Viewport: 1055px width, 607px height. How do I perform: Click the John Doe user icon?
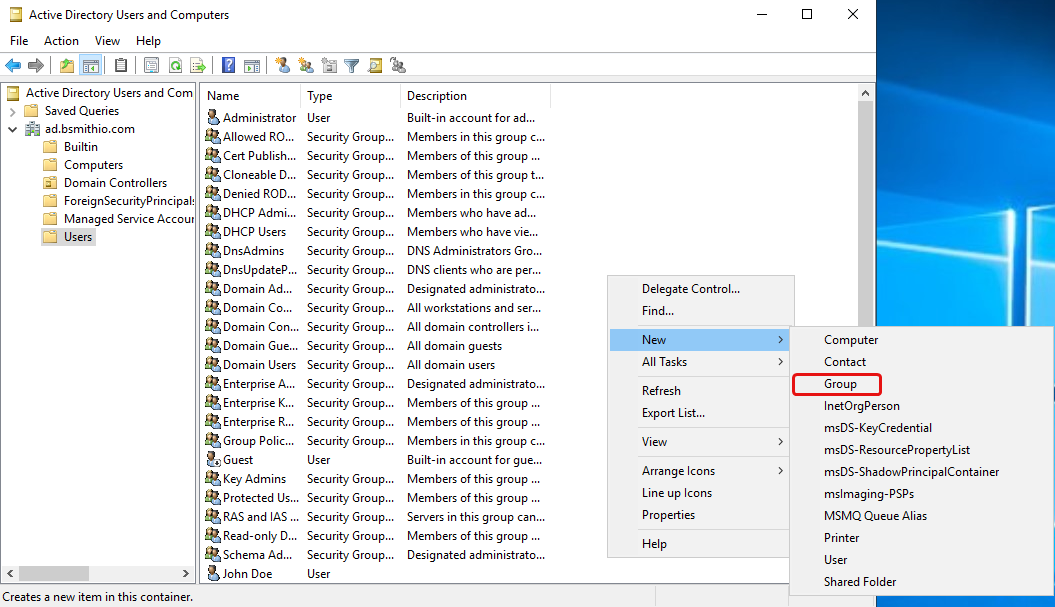(x=213, y=573)
